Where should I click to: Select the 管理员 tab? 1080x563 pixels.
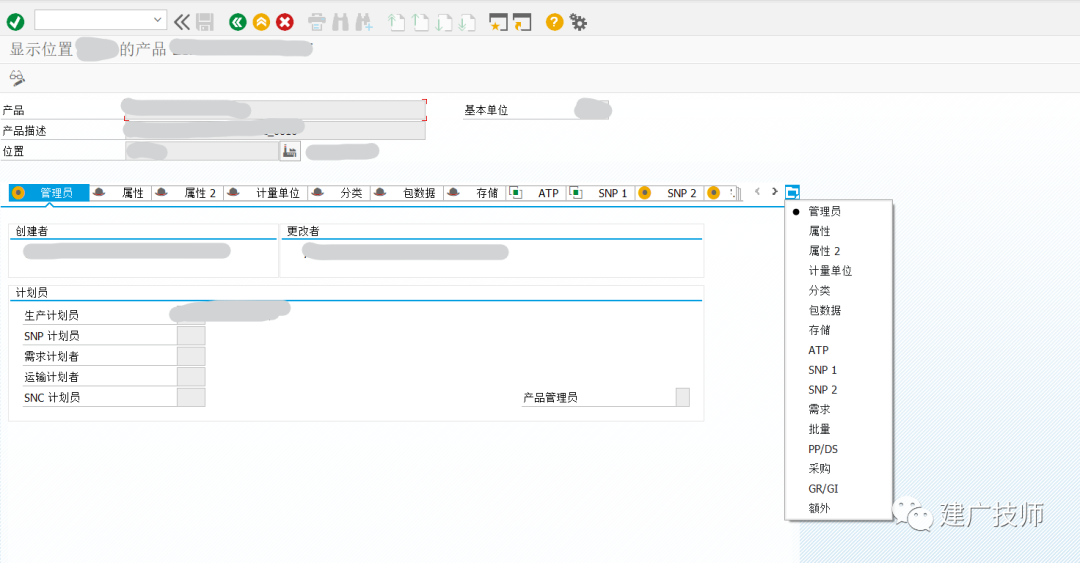click(49, 193)
